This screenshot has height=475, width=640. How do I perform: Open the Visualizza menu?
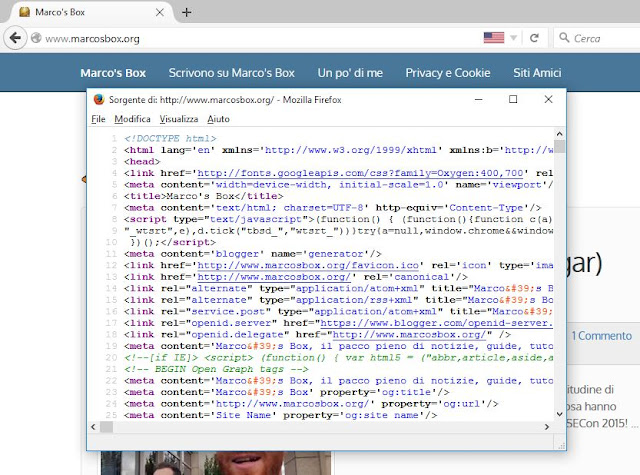[179, 119]
